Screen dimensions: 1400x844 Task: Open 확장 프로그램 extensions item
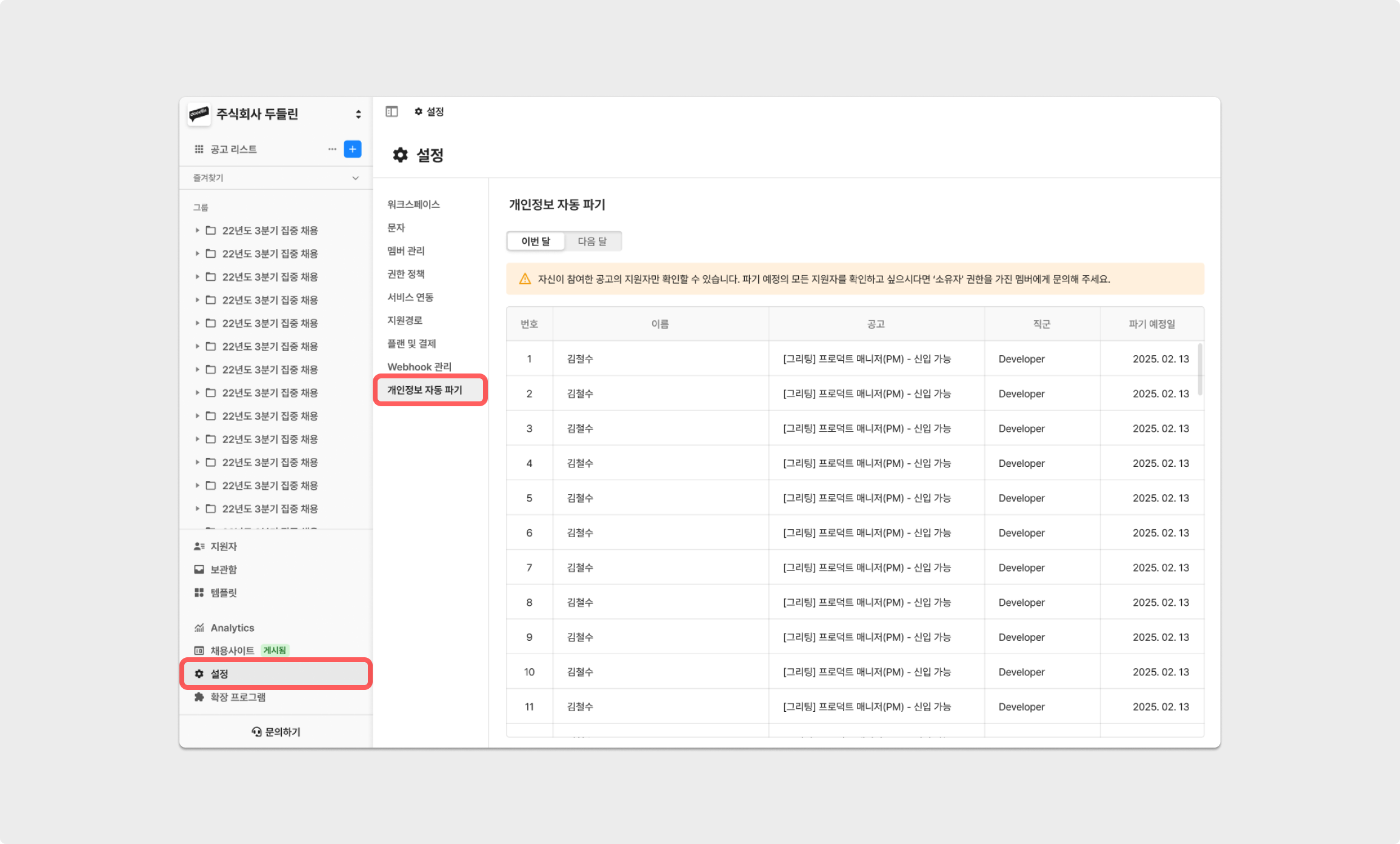point(238,697)
